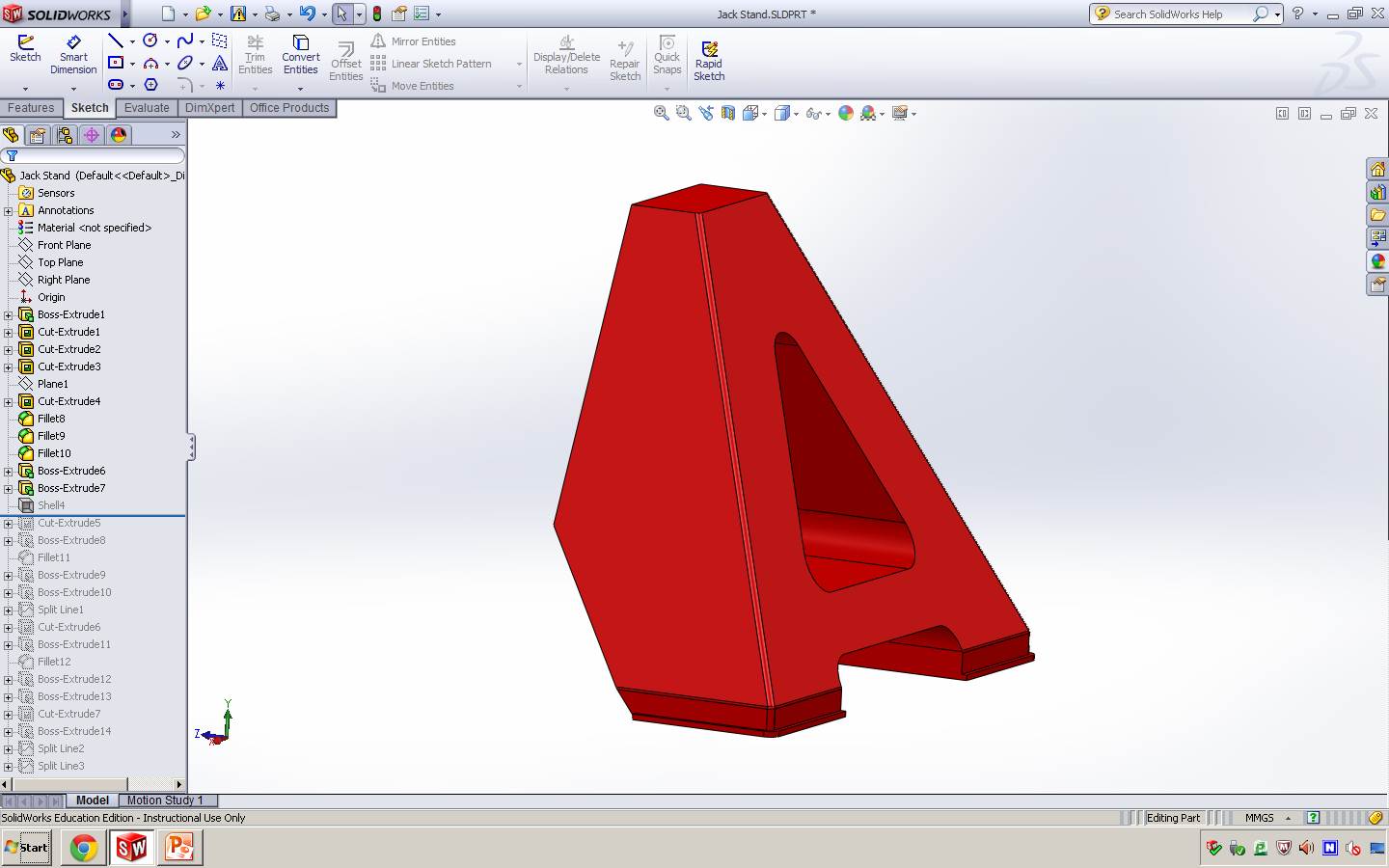Open the Windows Start menu

tap(27, 848)
